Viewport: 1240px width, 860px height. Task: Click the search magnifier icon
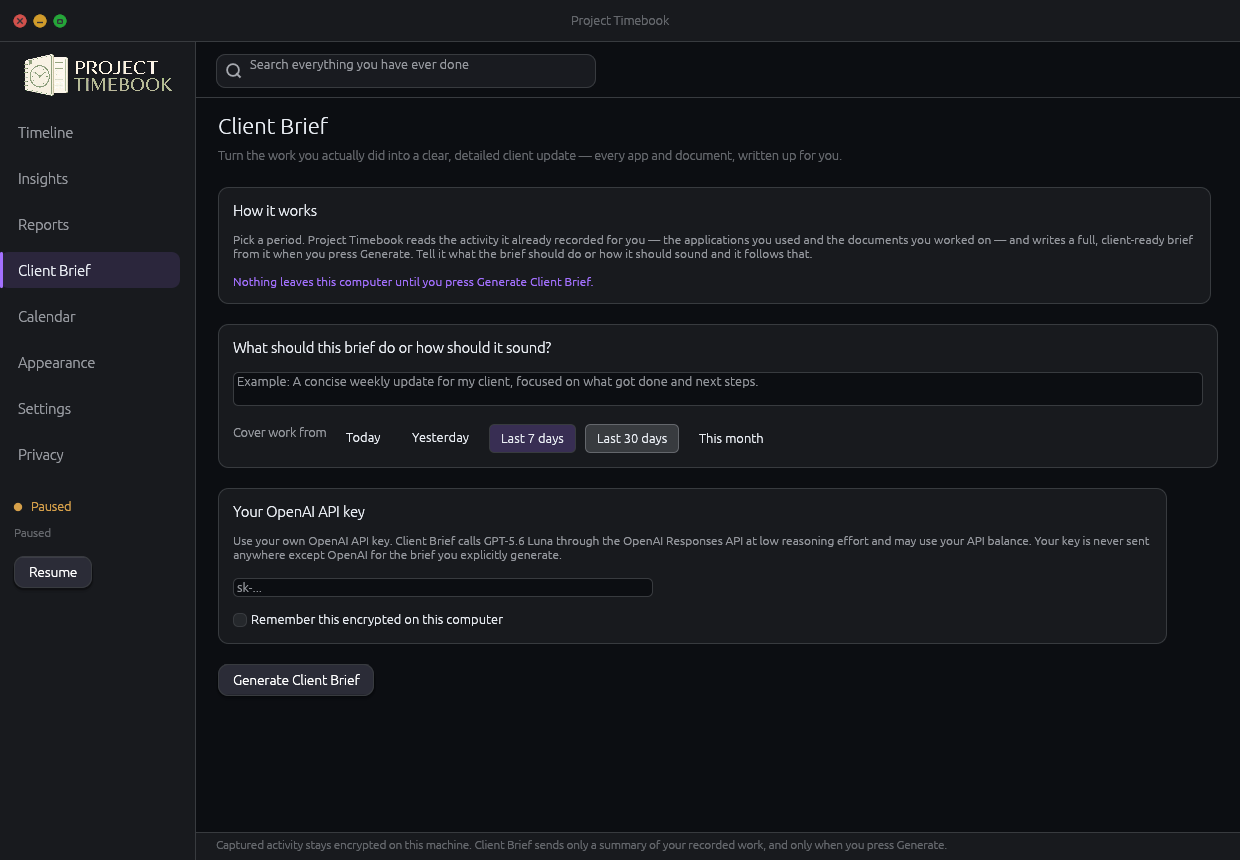(x=234, y=71)
